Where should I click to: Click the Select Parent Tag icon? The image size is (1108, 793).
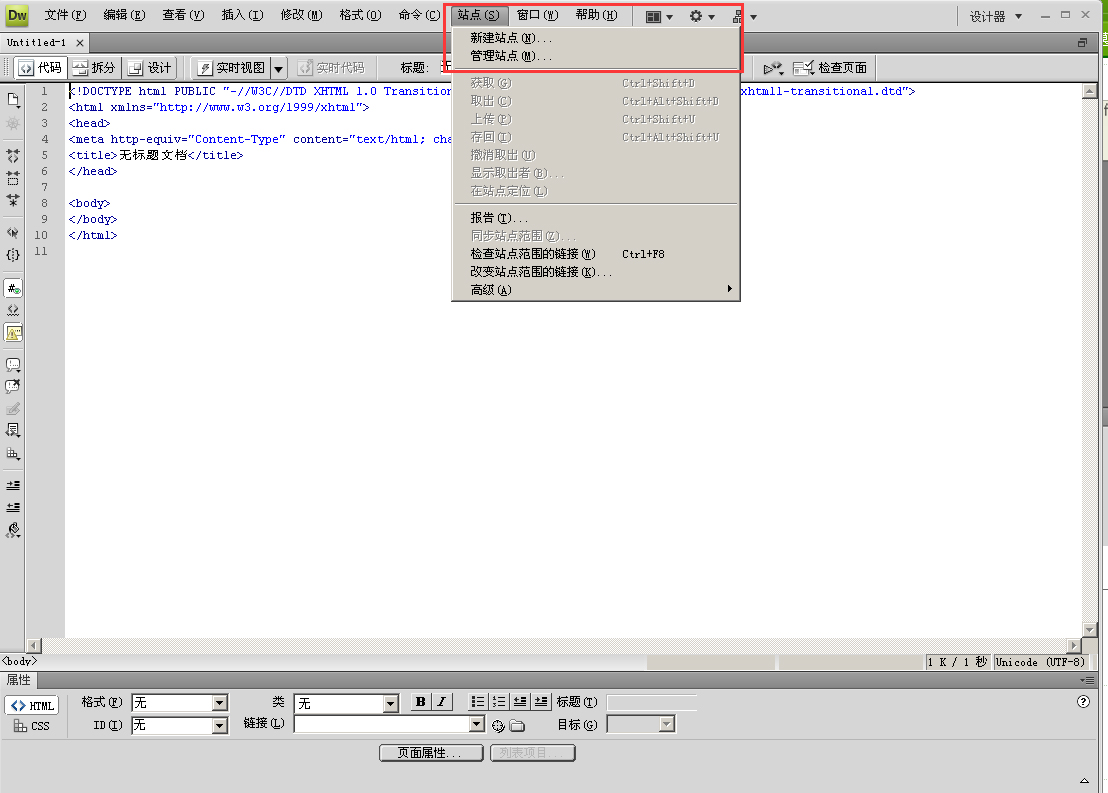point(13,232)
